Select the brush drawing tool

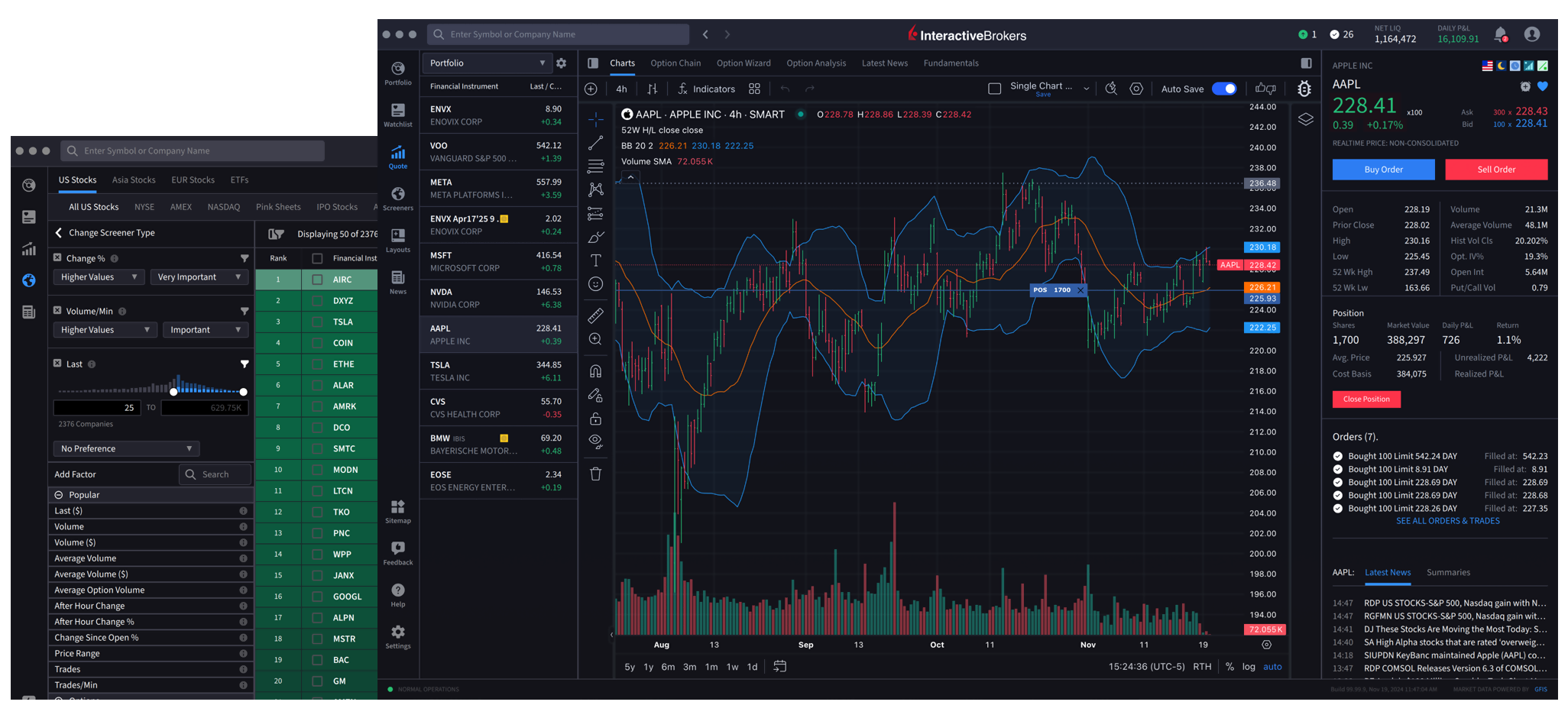(x=596, y=237)
